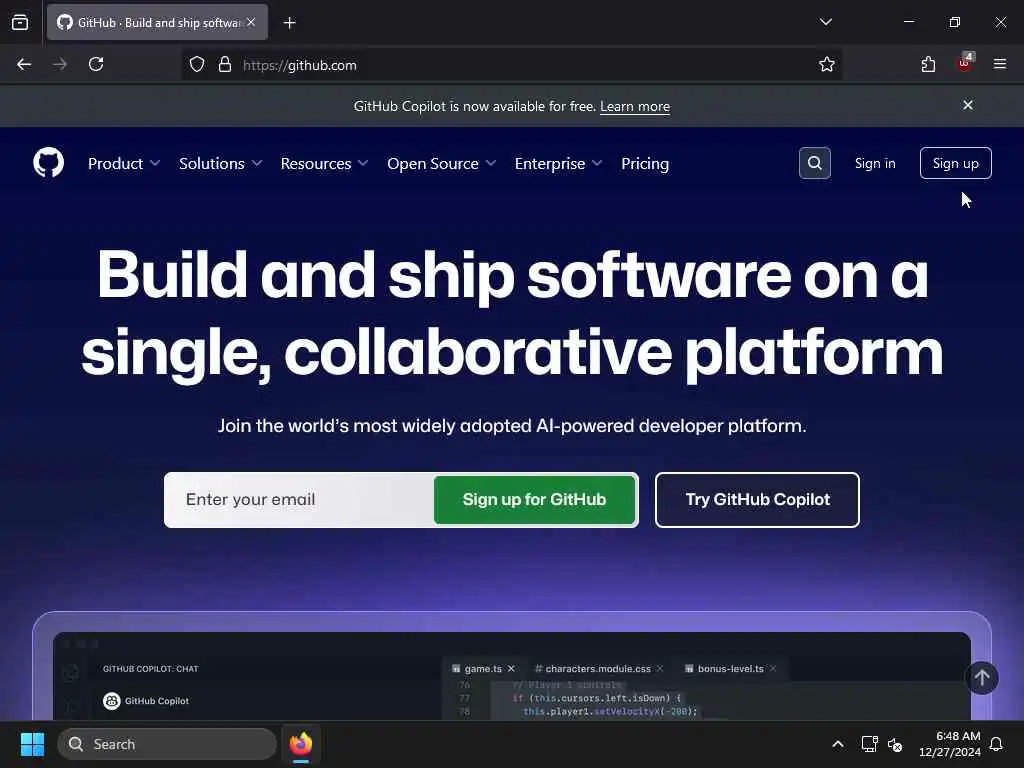
Task: Click the uBlock Origin extension icon
Action: tap(965, 63)
